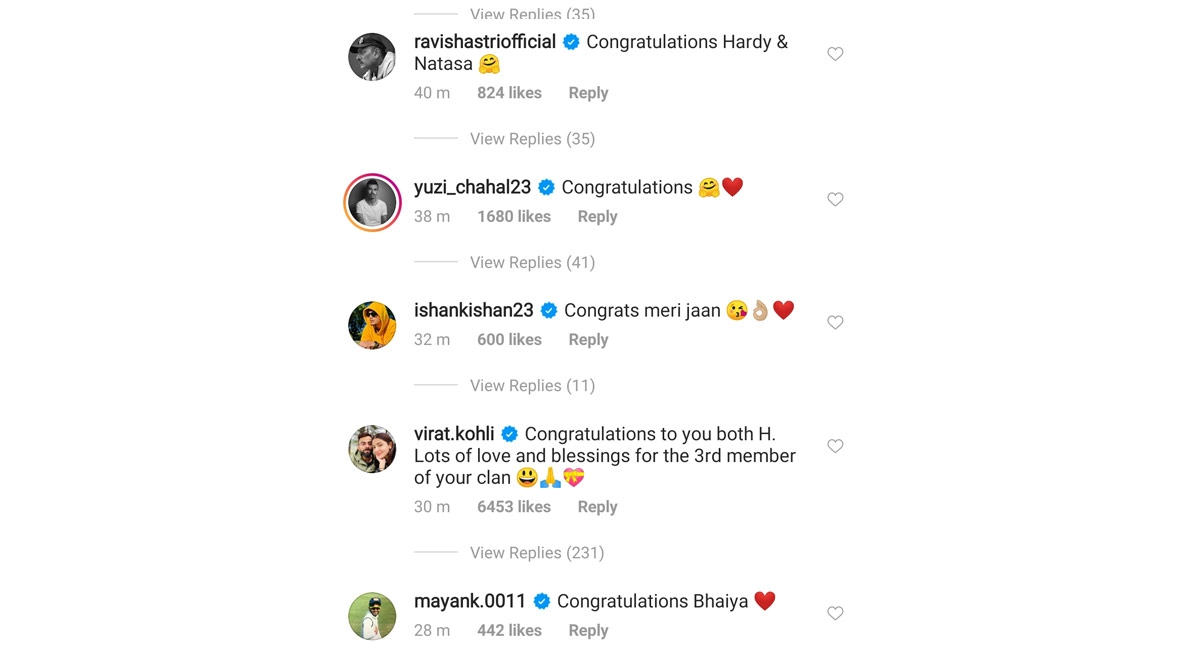Tap heart icon beside mayank.0011's comment
Image resolution: width=1200 pixels, height=667 pixels.
click(835, 613)
